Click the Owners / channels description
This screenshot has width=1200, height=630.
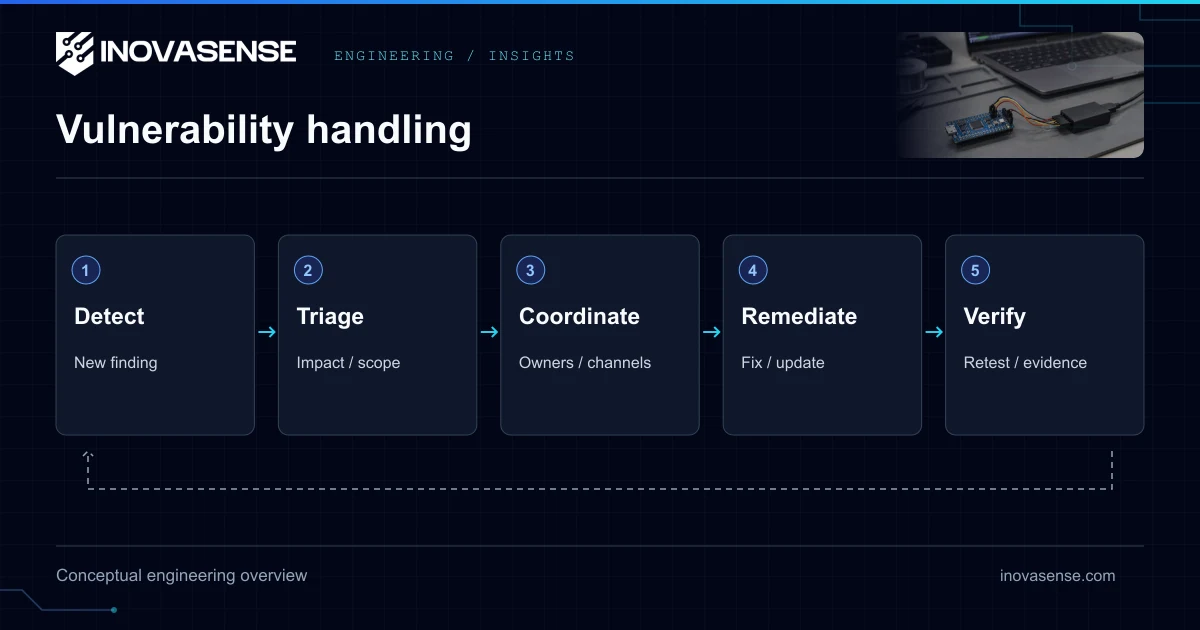click(585, 362)
